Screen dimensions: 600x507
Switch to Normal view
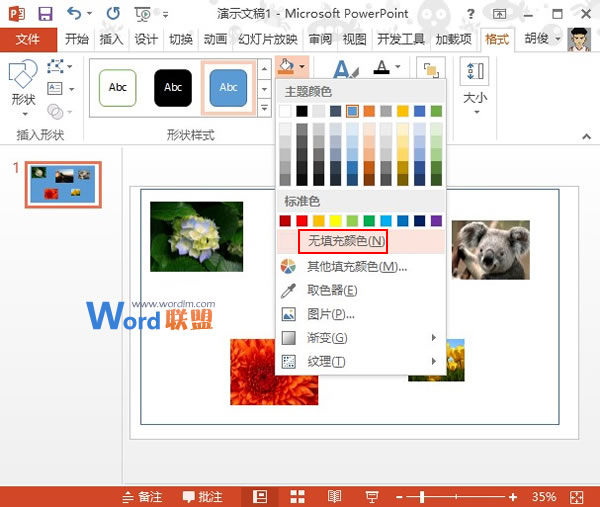coord(260,497)
